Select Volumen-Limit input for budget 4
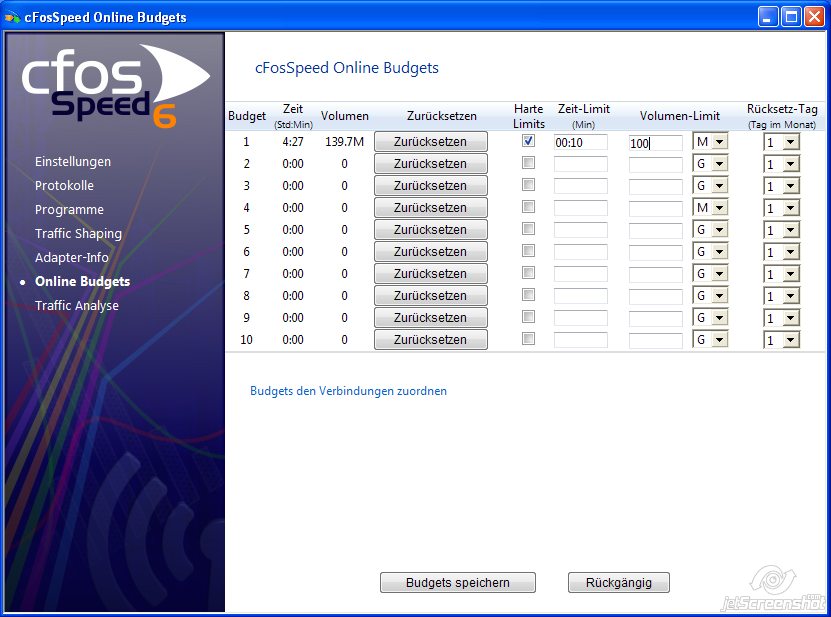 click(656, 209)
